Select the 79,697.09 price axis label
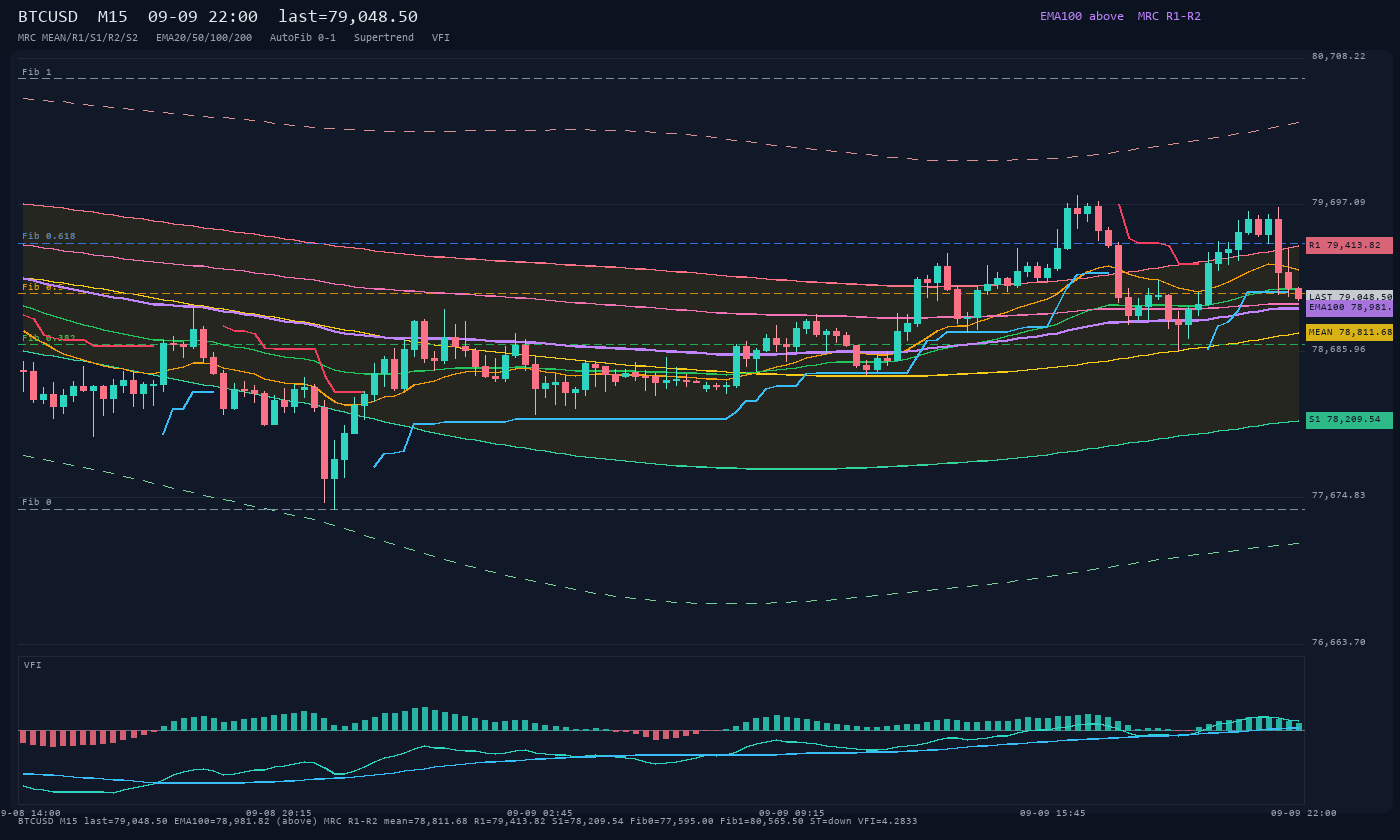The width and height of the screenshot is (1400, 840). coord(1338,202)
